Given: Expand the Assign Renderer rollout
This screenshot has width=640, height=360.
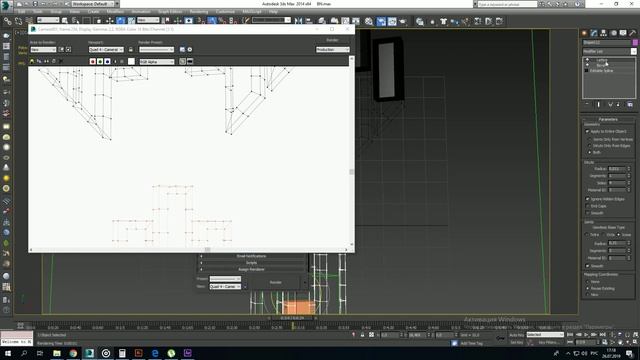Looking at the screenshot, I should [x=251, y=269].
